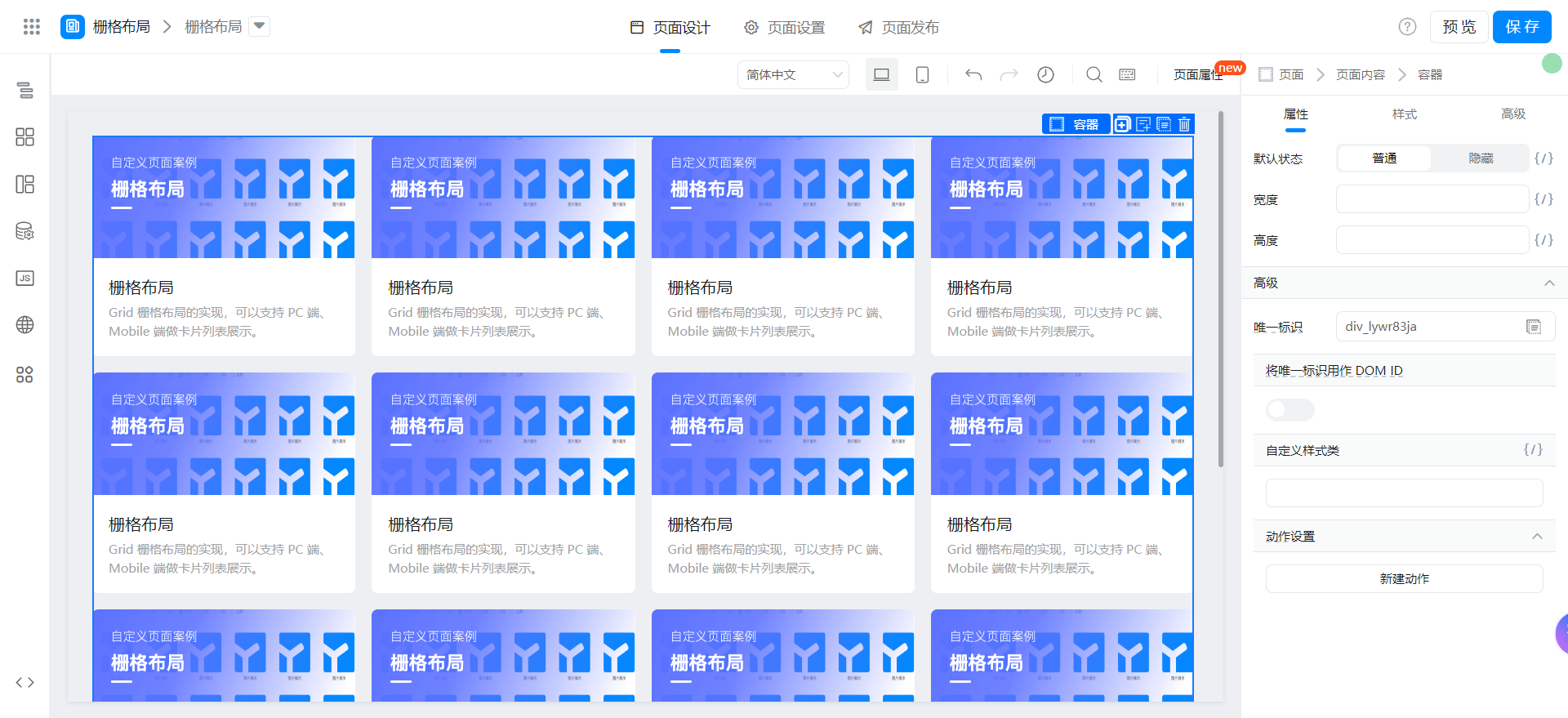Open the 简体中文 language dropdown
The image size is (1568, 718).
pos(793,74)
